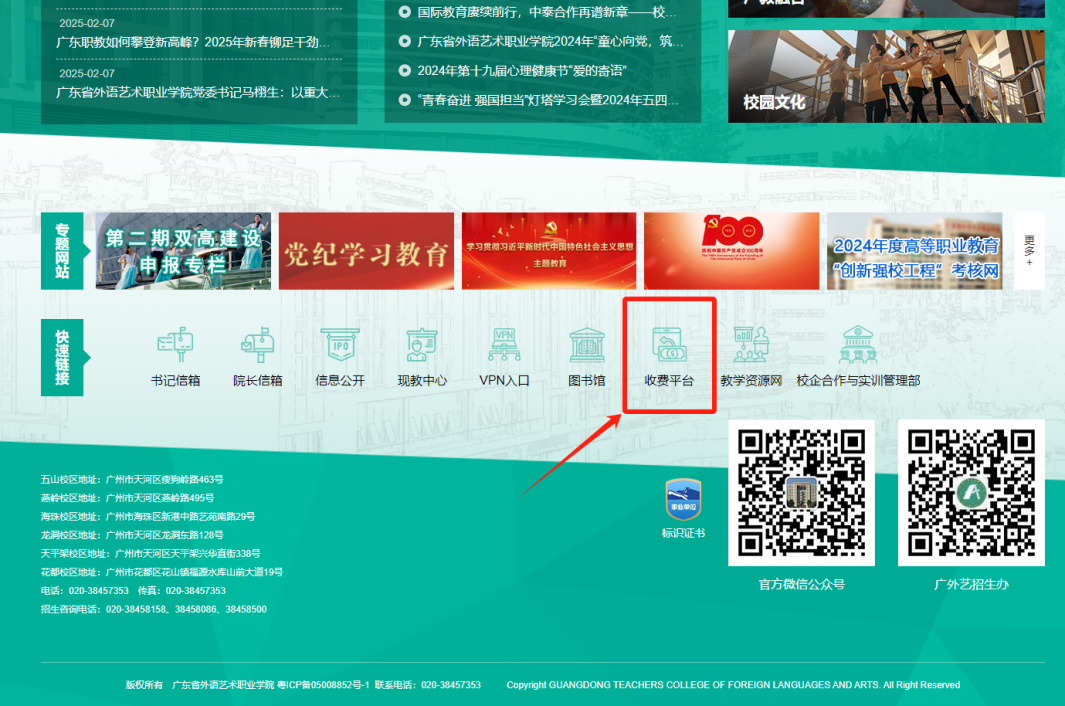Image resolution: width=1065 pixels, height=706 pixels.
Task: Click the 创新强校工程考核网 banner
Action: point(914,251)
